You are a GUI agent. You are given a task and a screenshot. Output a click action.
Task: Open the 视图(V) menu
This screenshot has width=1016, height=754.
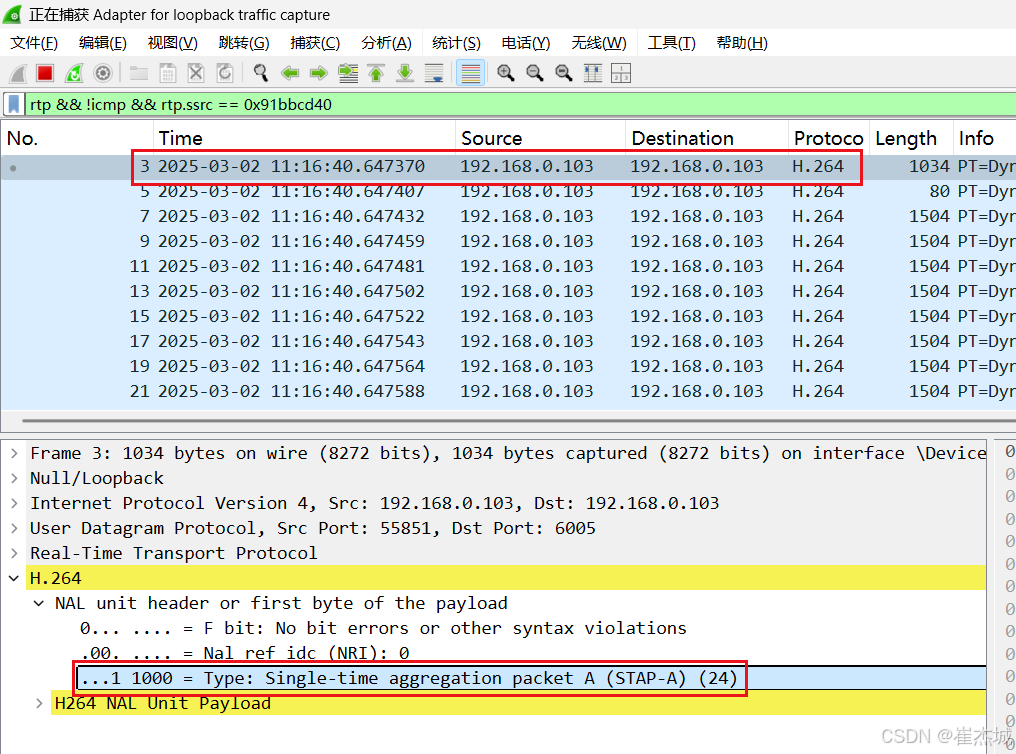pyautogui.click(x=172, y=43)
